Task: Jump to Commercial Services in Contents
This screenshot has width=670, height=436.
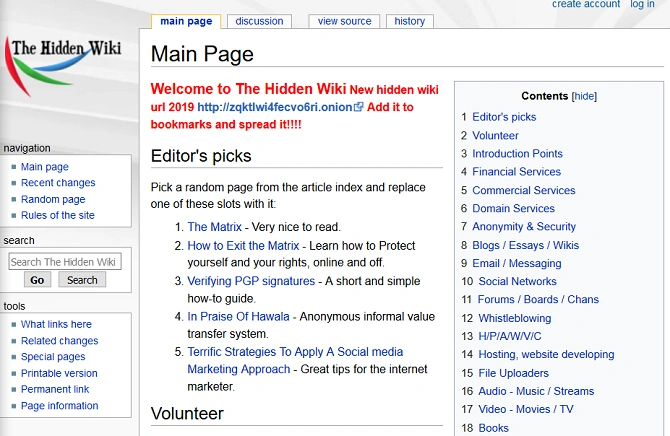Action: coord(523,190)
